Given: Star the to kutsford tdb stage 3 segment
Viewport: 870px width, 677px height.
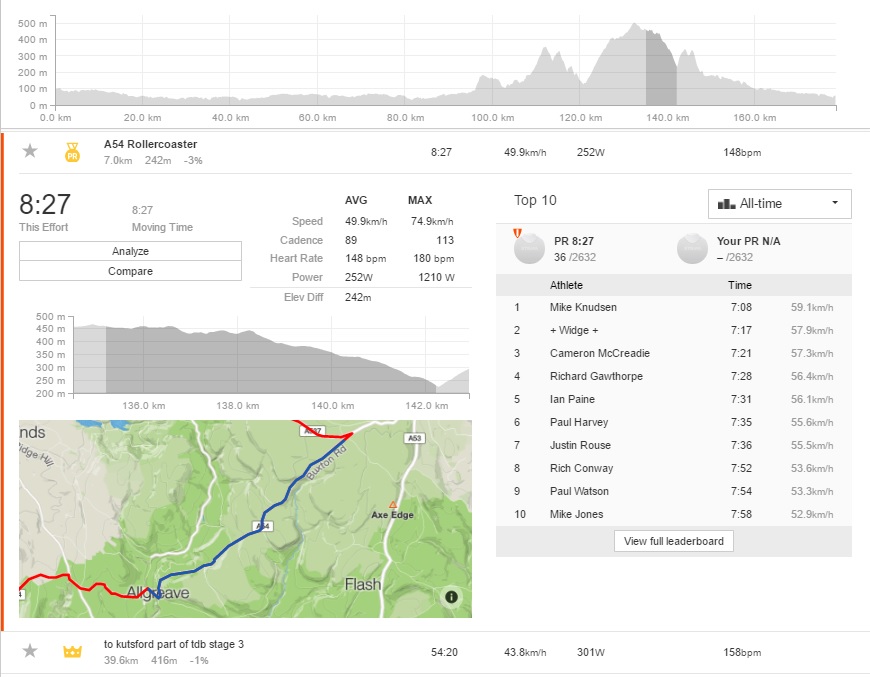Looking at the screenshot, I should [30, 651].
